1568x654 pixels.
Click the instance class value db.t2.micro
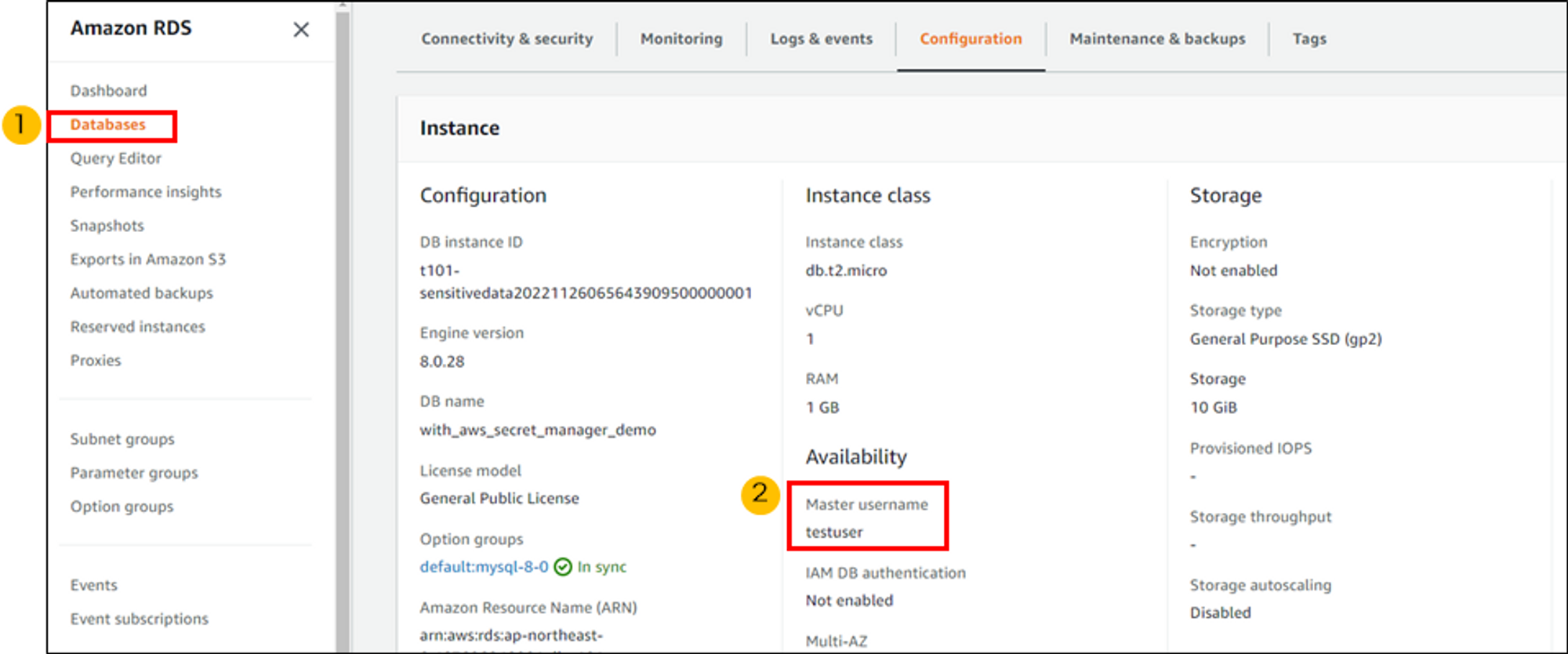pyautogui.click(x=846, y=271)
